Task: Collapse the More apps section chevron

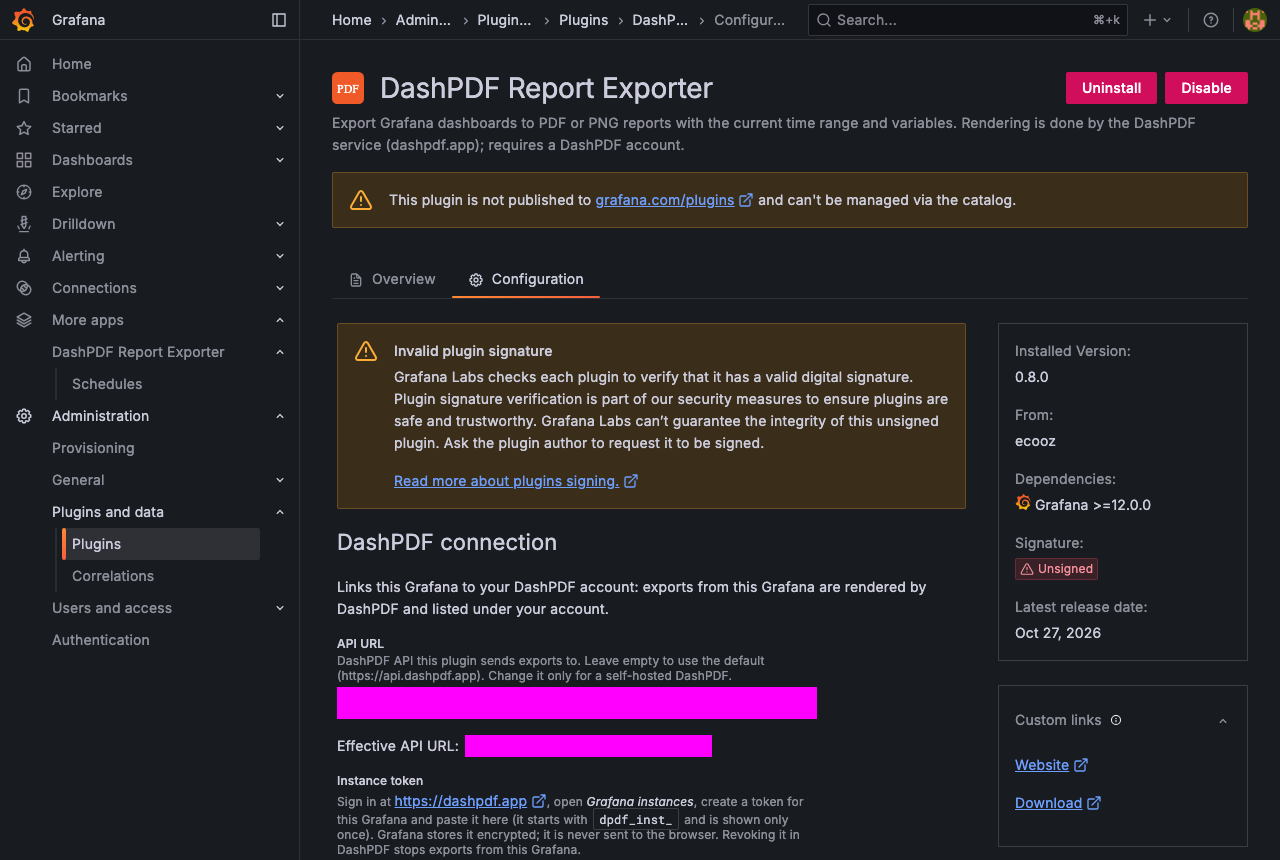Action: [280, 320]
